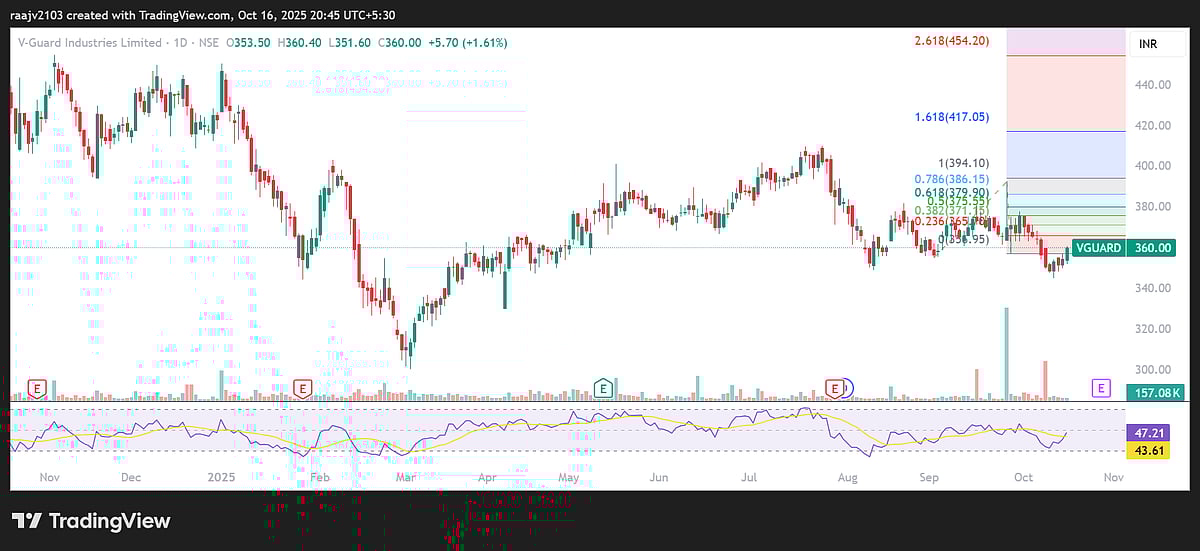Click the dividend marker beside August earnings
Screen dimensions: 1200x551
click(x=848, y=387)
